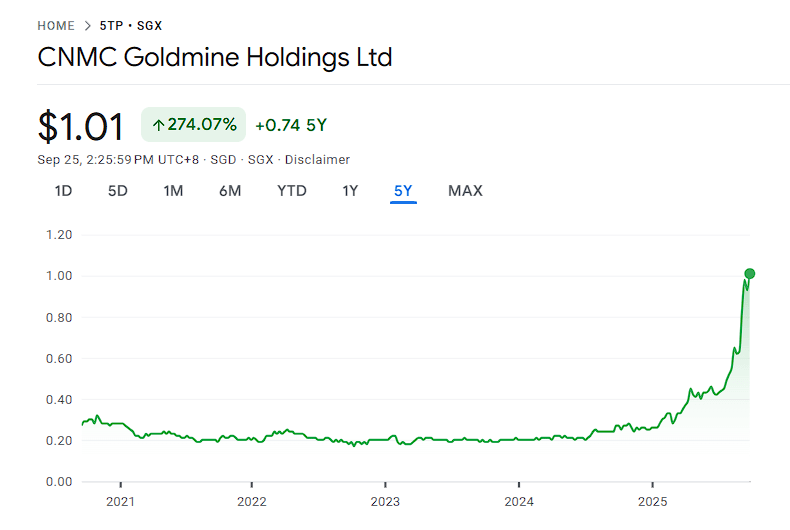Click the 2021 x-axis label
This screenshot has width=790, height=530.
click(x=120, y=502)
